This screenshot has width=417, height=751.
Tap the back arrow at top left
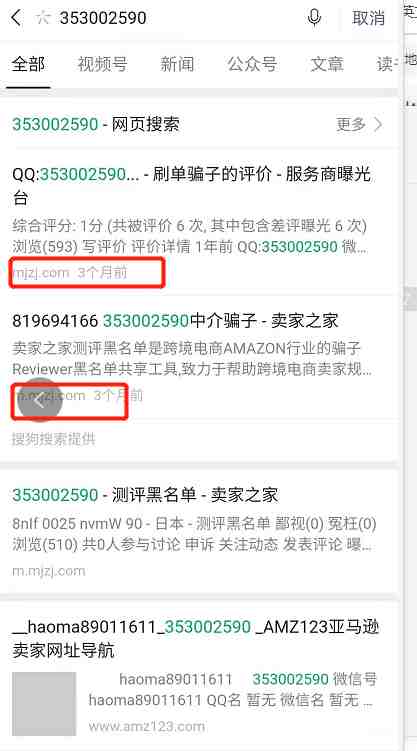(16, 18)
